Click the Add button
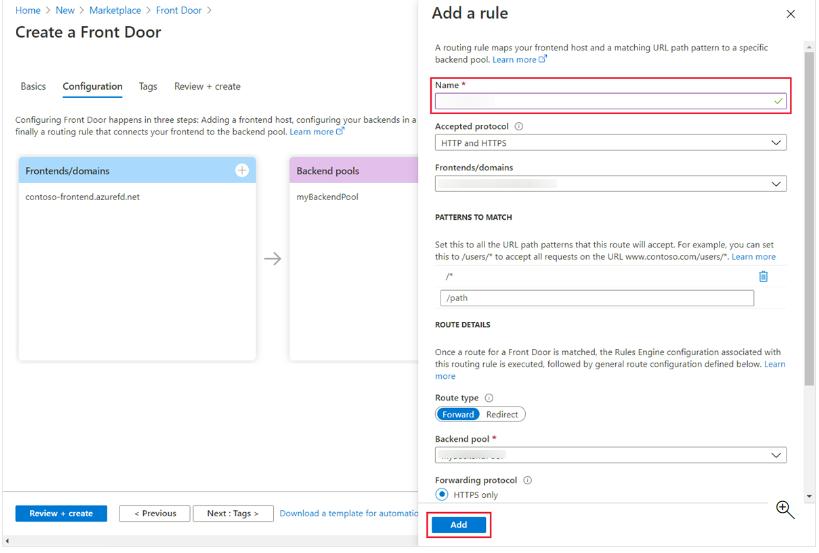 [458, 525]
